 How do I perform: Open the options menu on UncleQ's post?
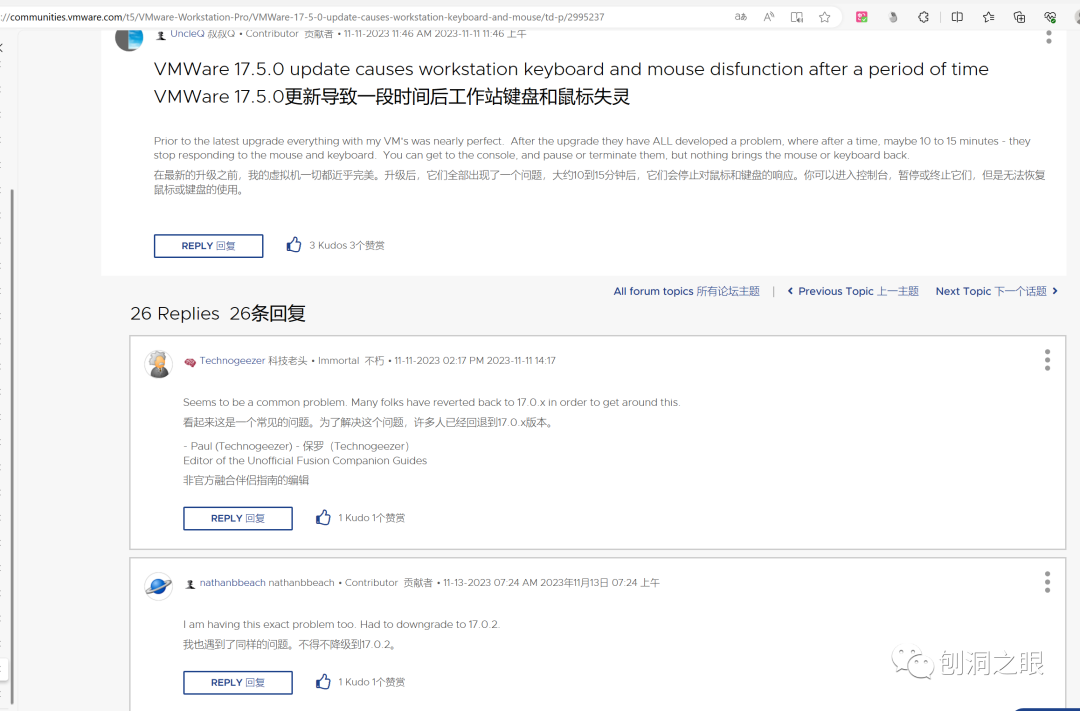1048,36
